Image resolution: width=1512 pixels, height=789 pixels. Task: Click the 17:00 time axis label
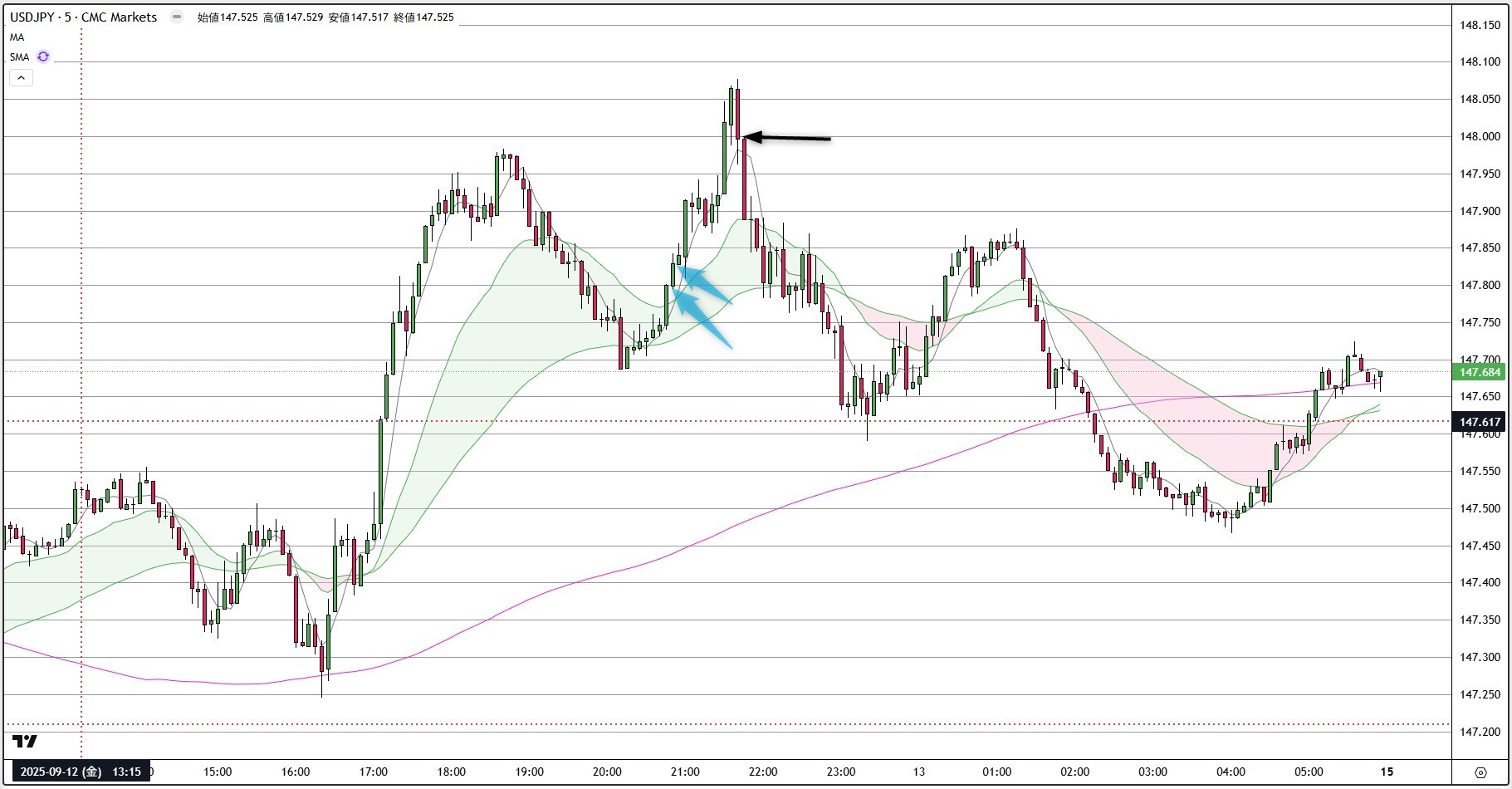[x=374, y=772]
